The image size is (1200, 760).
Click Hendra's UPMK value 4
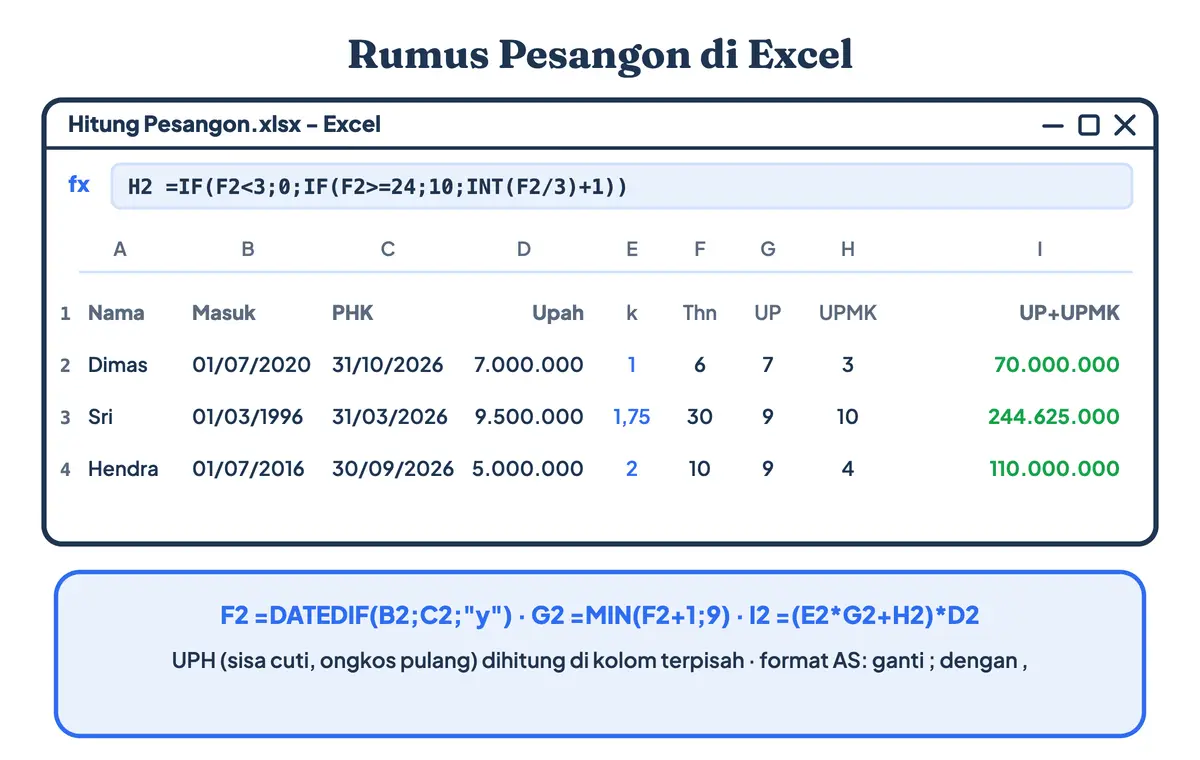pos(848,469)
